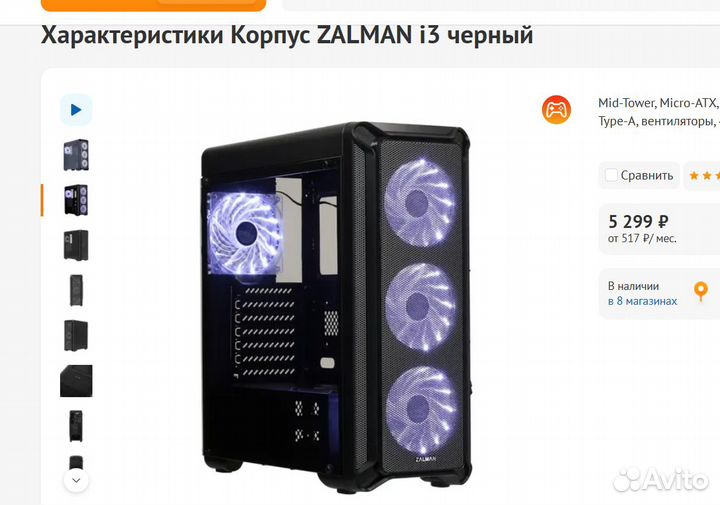Select the last partially visible thumbnail

(x=76, y=462)
